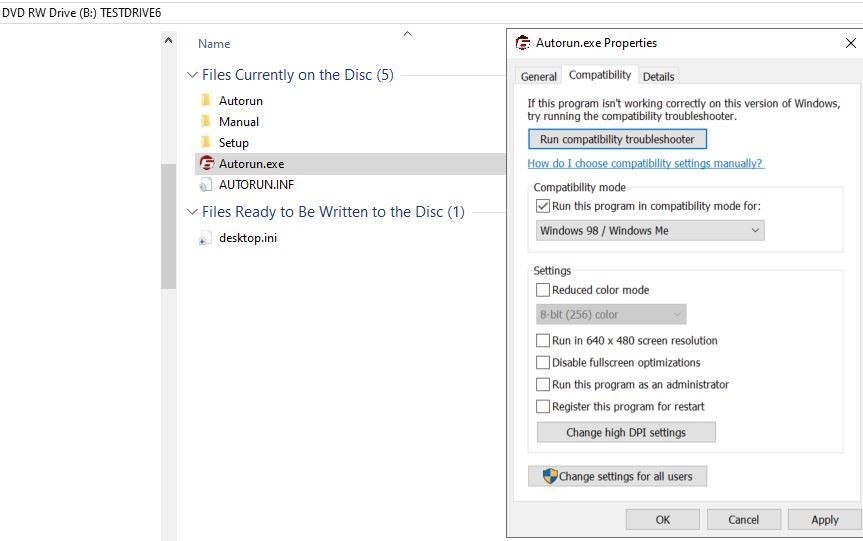
Task: Open How do I choose compatibility settings link
Action: 646,163
